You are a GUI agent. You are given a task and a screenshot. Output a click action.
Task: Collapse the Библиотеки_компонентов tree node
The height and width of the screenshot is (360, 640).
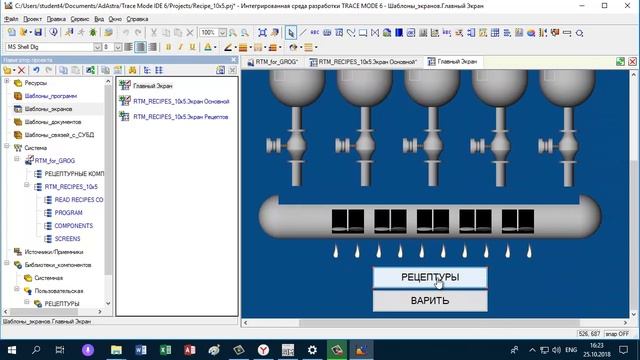coord(7,263)
